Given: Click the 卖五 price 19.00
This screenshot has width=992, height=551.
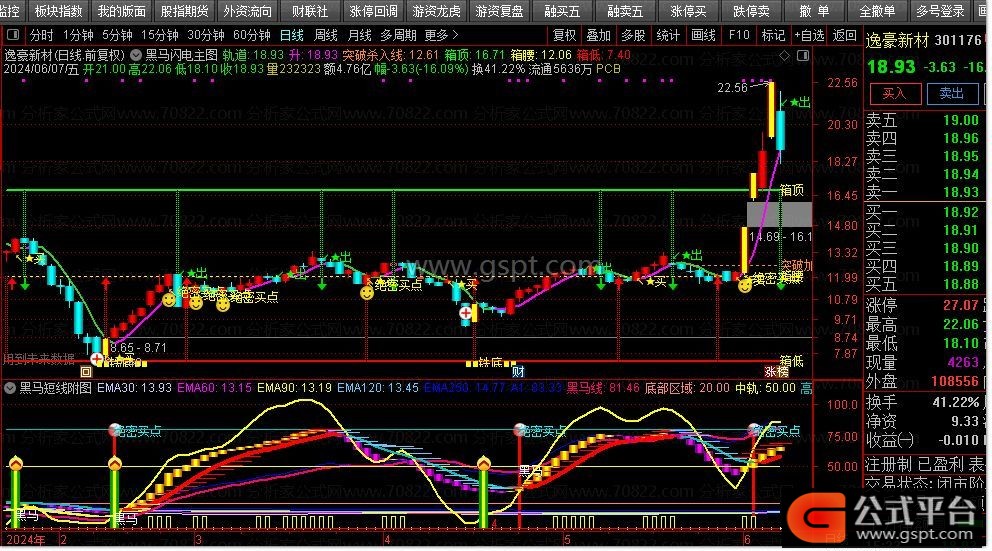Looking at the screenshot, I should click(960, 120).
